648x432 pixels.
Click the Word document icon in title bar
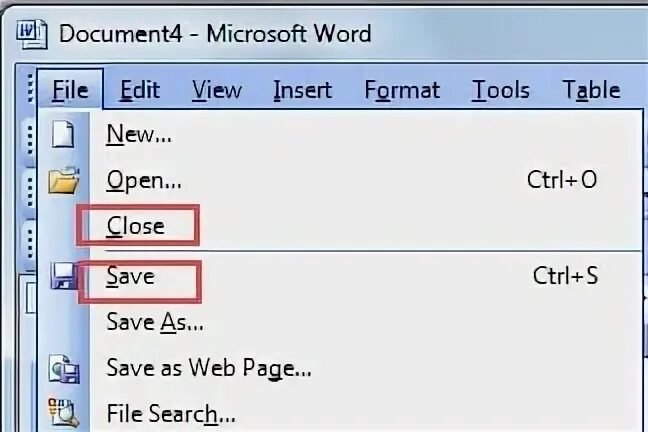(32, 34)
